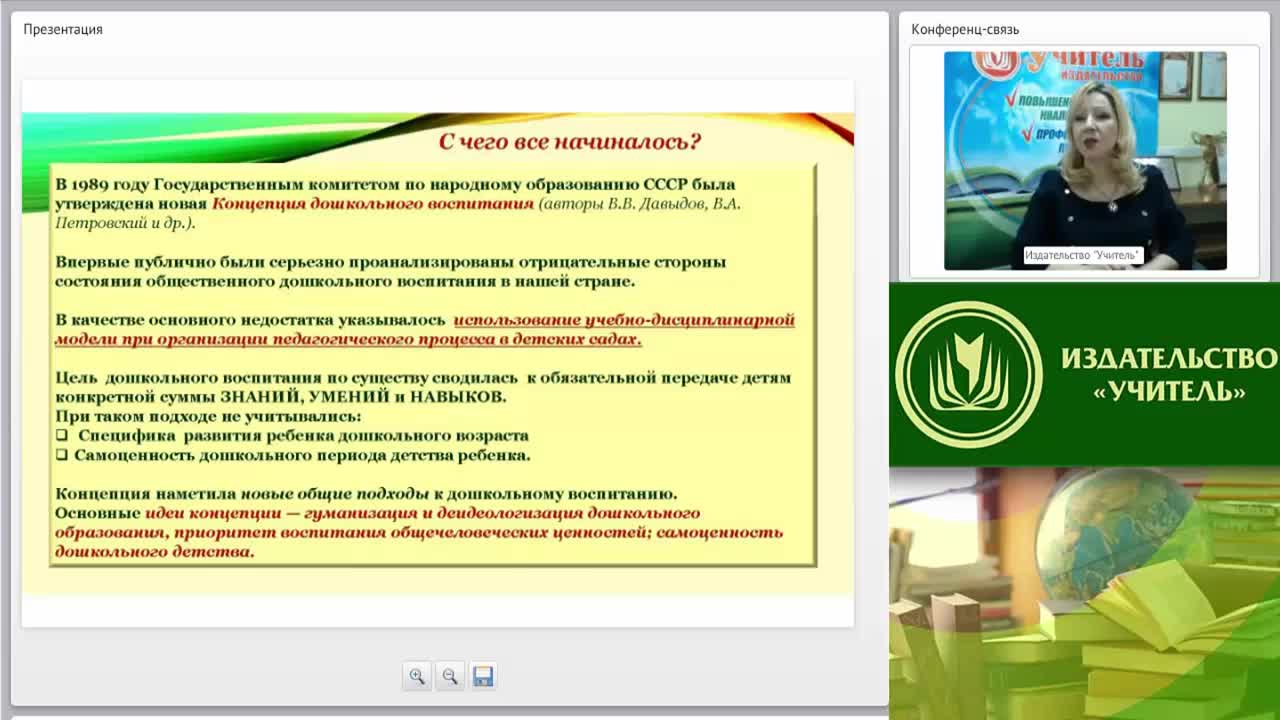Click the round Издательство Учитель logo emblem

click(968, 374)
